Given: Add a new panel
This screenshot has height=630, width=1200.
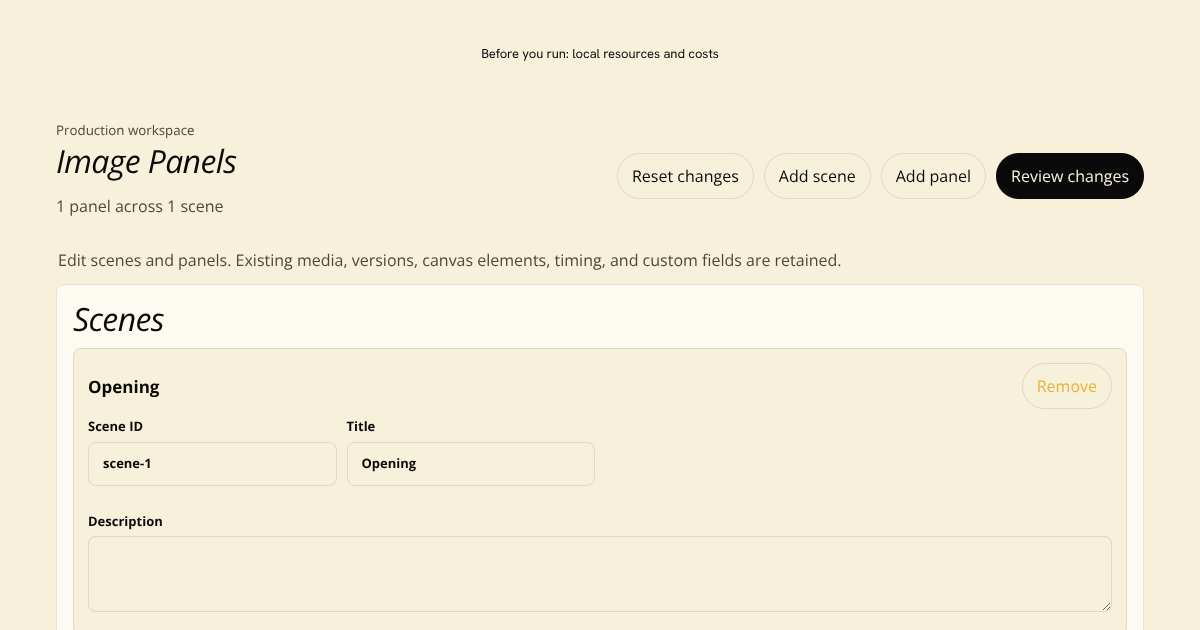Looking at the screenshot, I should [x=933, y=176].
